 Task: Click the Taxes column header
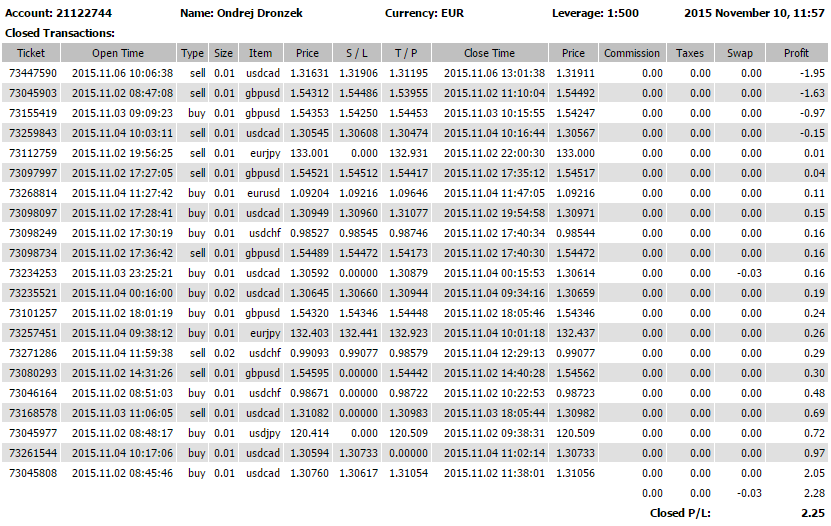click(x=690, y=53)
